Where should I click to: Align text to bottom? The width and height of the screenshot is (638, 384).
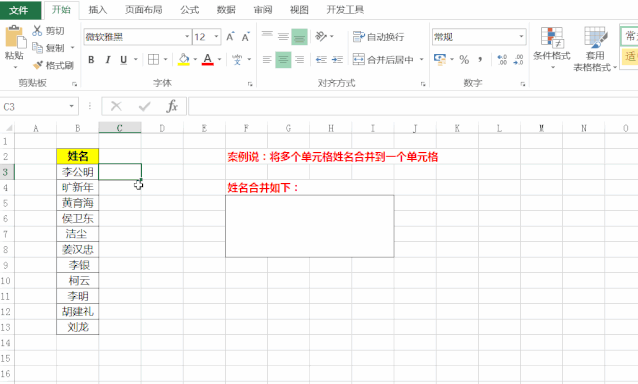[x=299, y=37]
